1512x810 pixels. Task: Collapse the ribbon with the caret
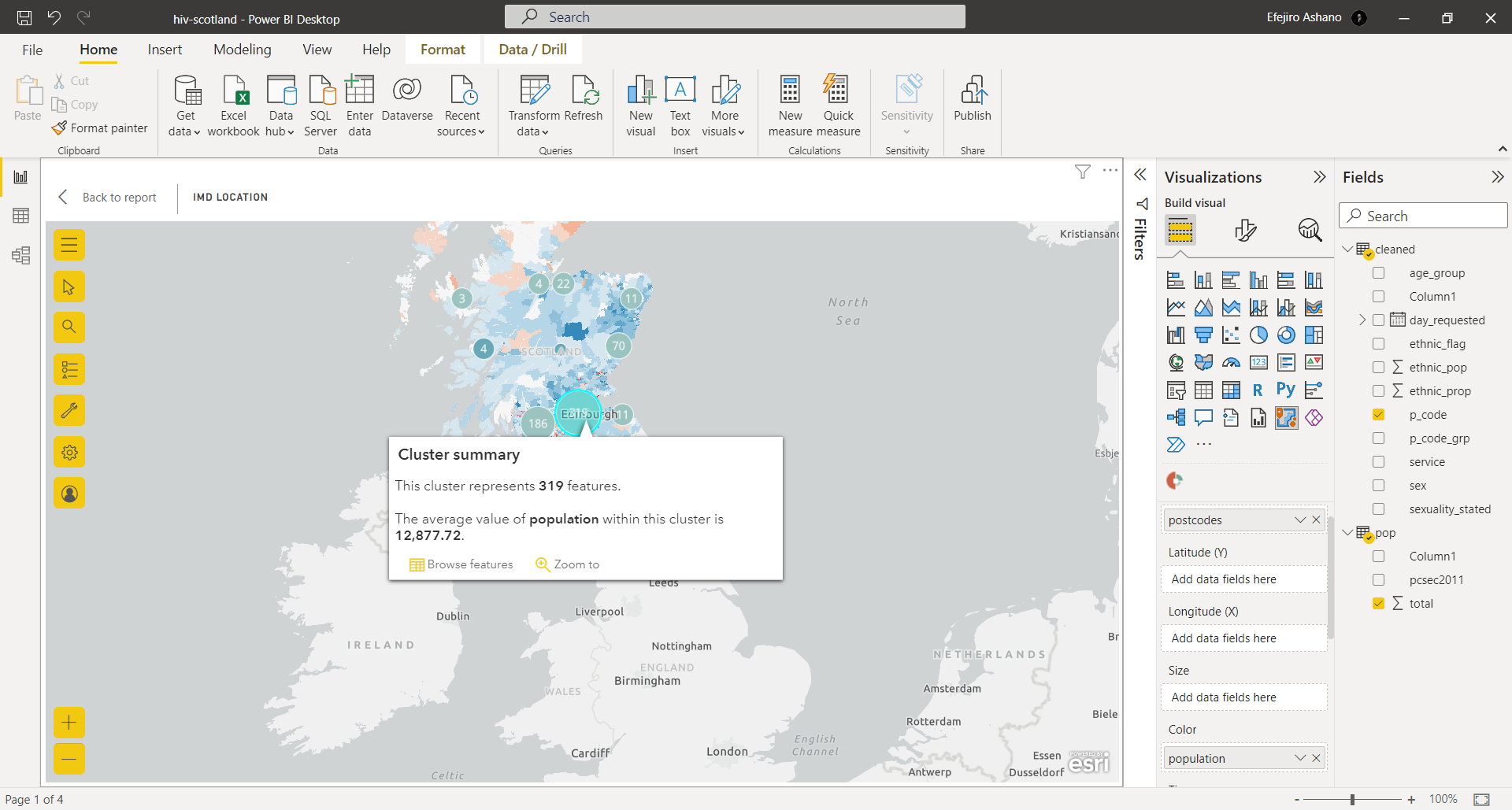(1502, 149)
